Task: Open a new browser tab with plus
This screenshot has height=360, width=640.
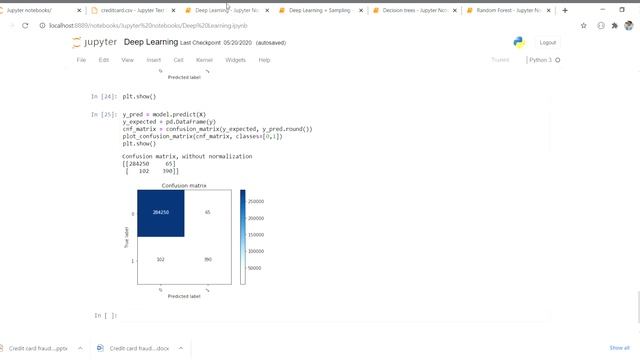Action: (x=565, y=10)
